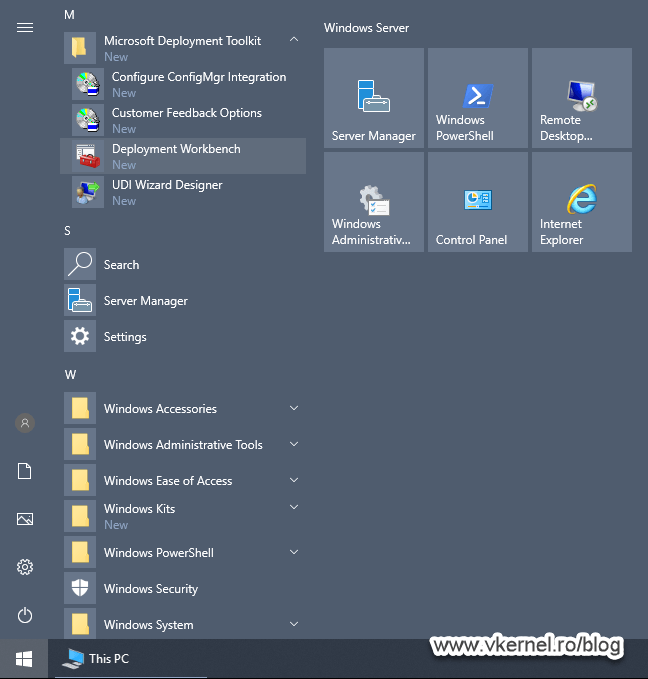Image resolution: width=648 pixels, height=679 pixels.
Task: Select the UDI Wizard Designer text
Action: 167,185
